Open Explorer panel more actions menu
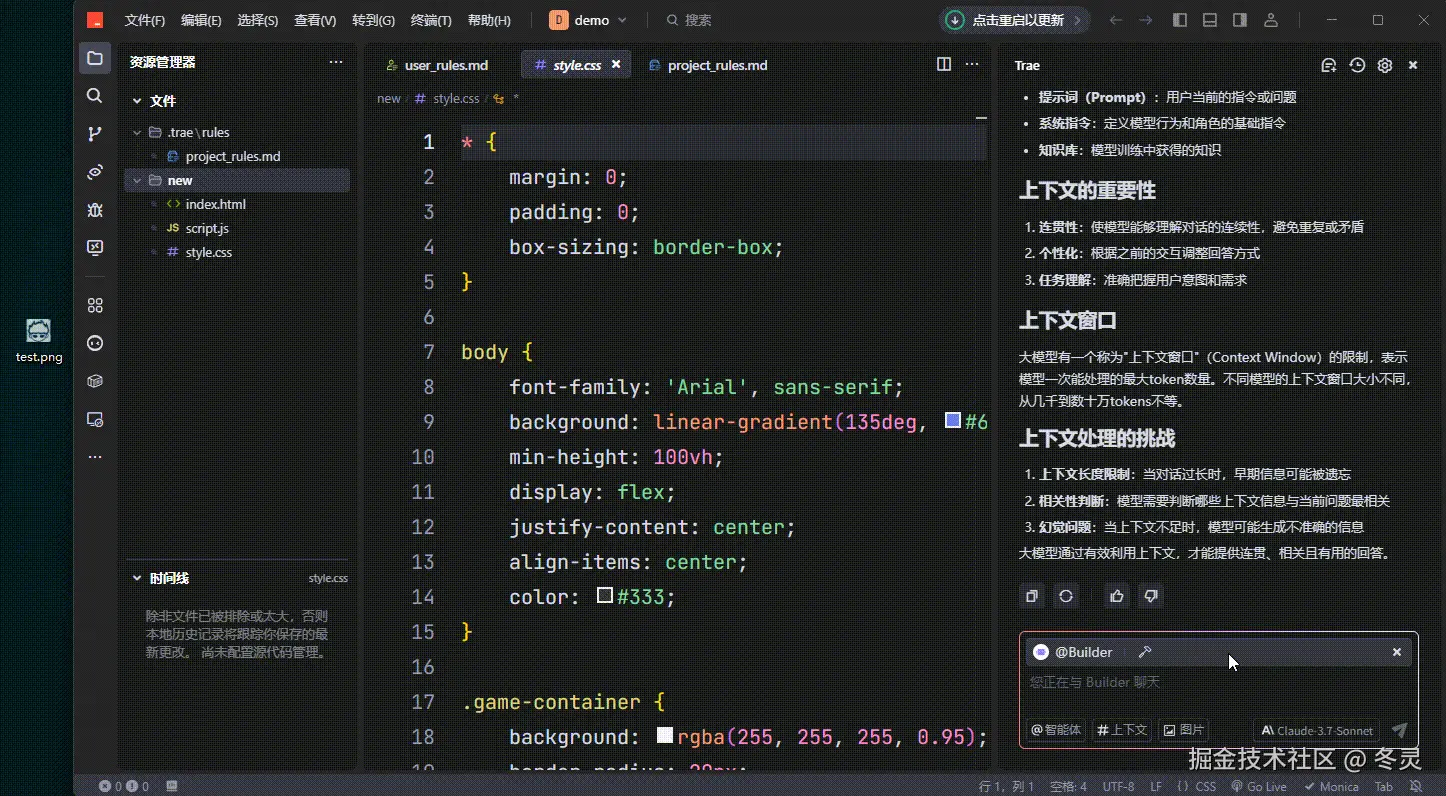 point(336,62)
